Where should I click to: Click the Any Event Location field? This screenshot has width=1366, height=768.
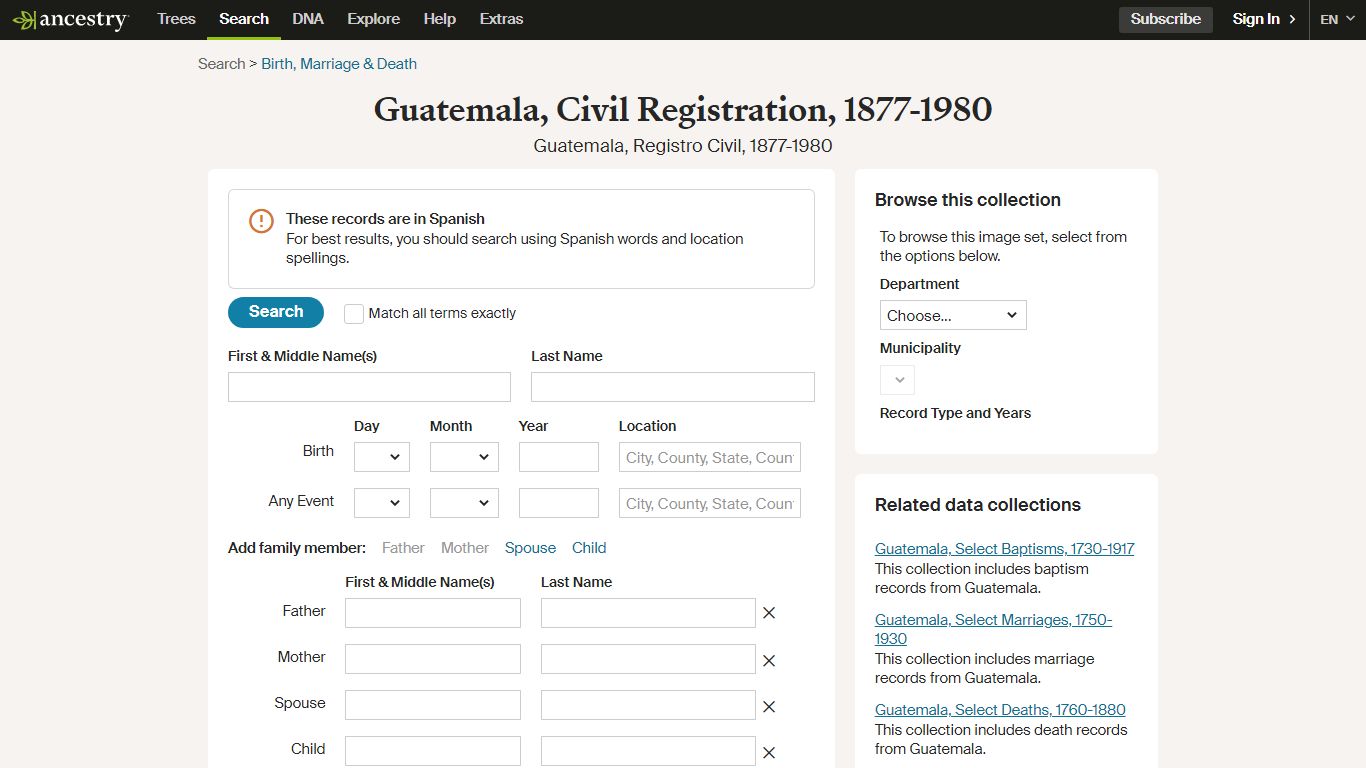[x=710, y=503]
